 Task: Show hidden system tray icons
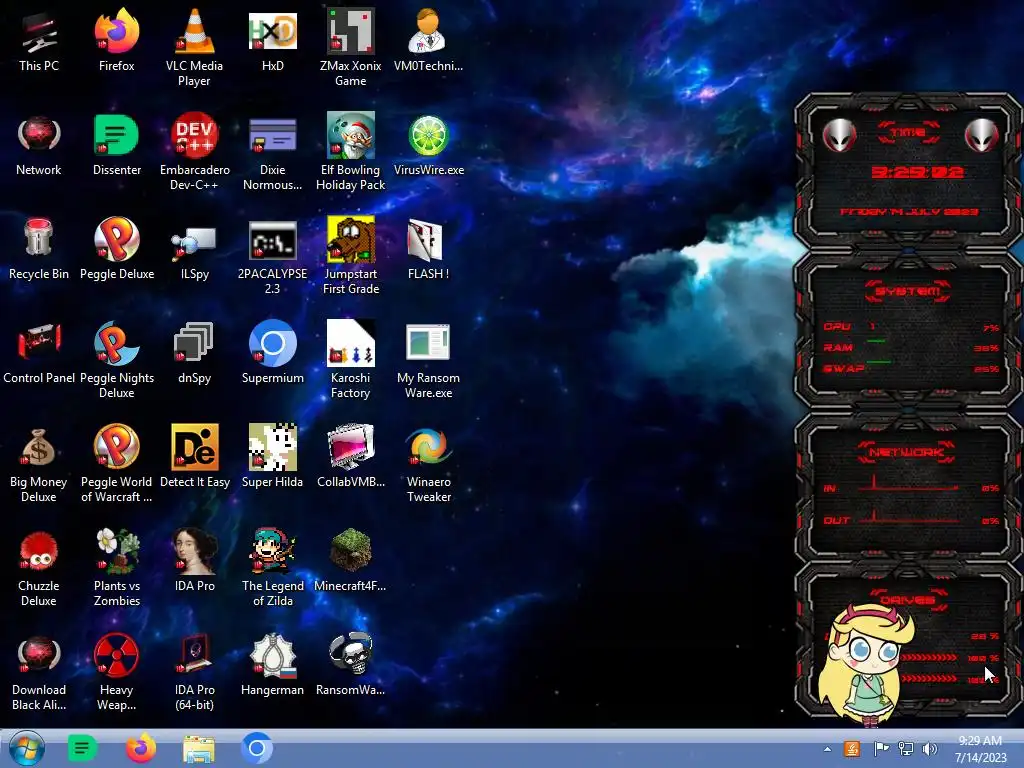[x=827, y=749]
